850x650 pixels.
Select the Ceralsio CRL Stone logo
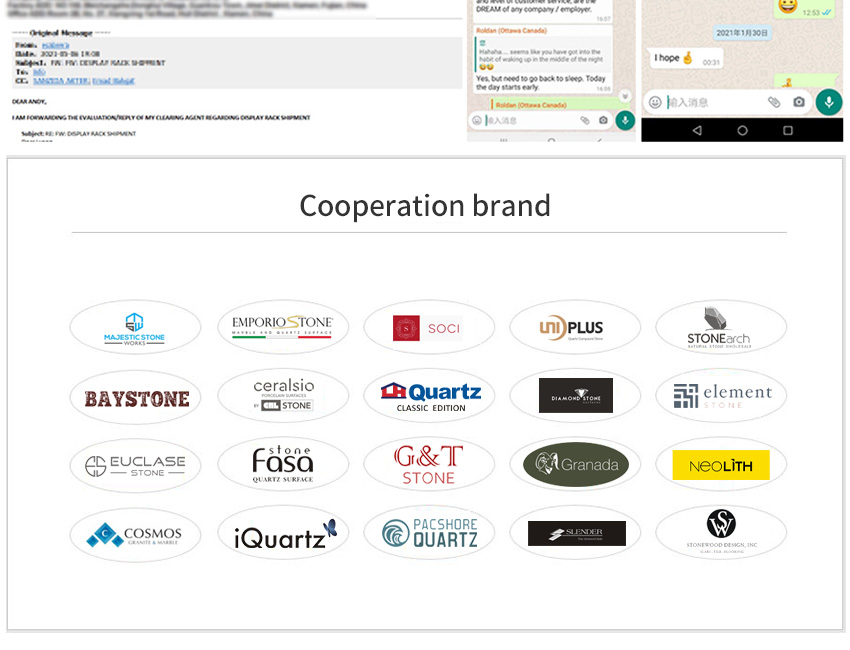[282, 396]
